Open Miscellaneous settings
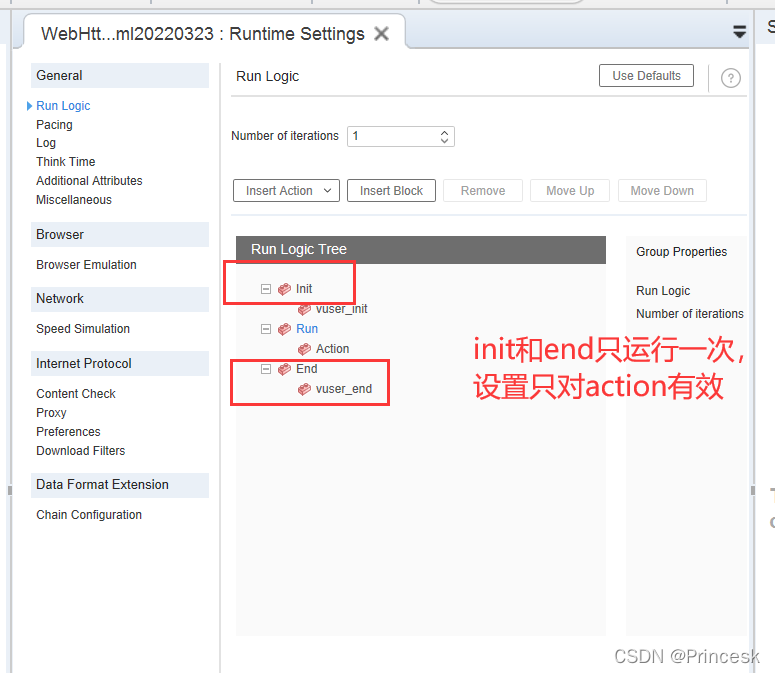Image resolution: width=775 pixels, height=673 pixels. click(74, 200)
